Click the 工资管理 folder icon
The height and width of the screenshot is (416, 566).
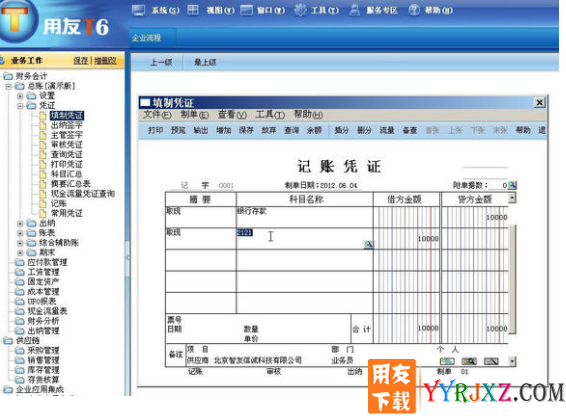[19, 272]
